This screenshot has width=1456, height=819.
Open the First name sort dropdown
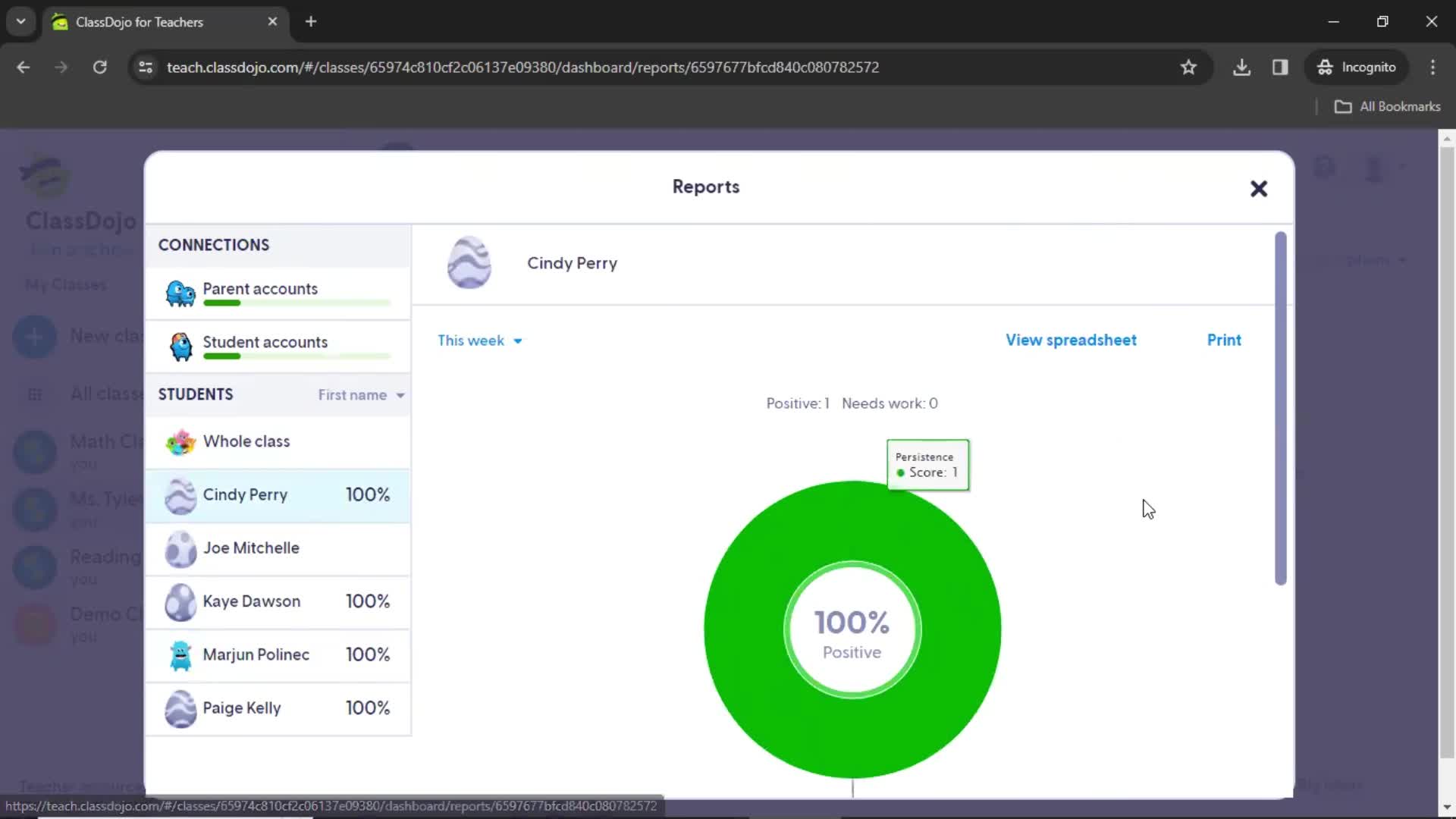pos(361,395)
